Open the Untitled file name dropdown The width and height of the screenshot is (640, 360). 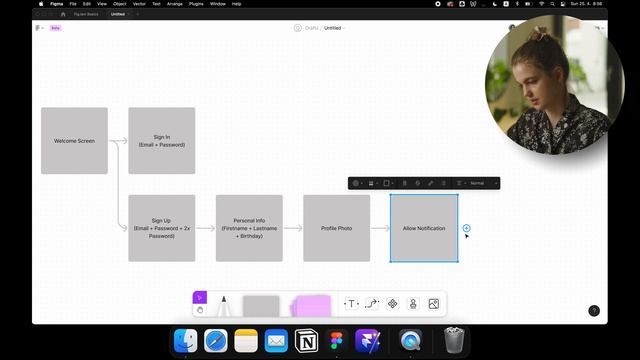(334, 28)
